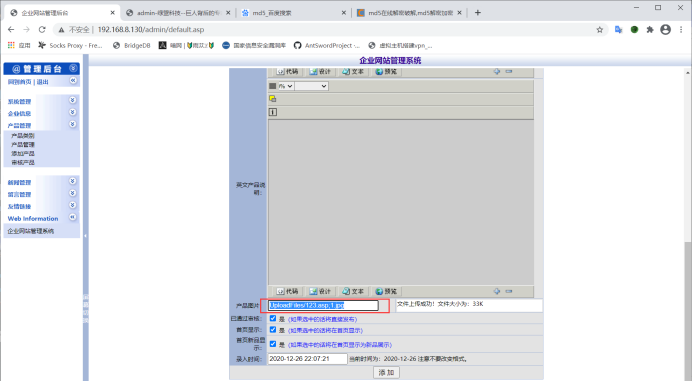Switch to the md5在线解密破解 tab
The image size is (692, 381).
click(x=409, y=13)
